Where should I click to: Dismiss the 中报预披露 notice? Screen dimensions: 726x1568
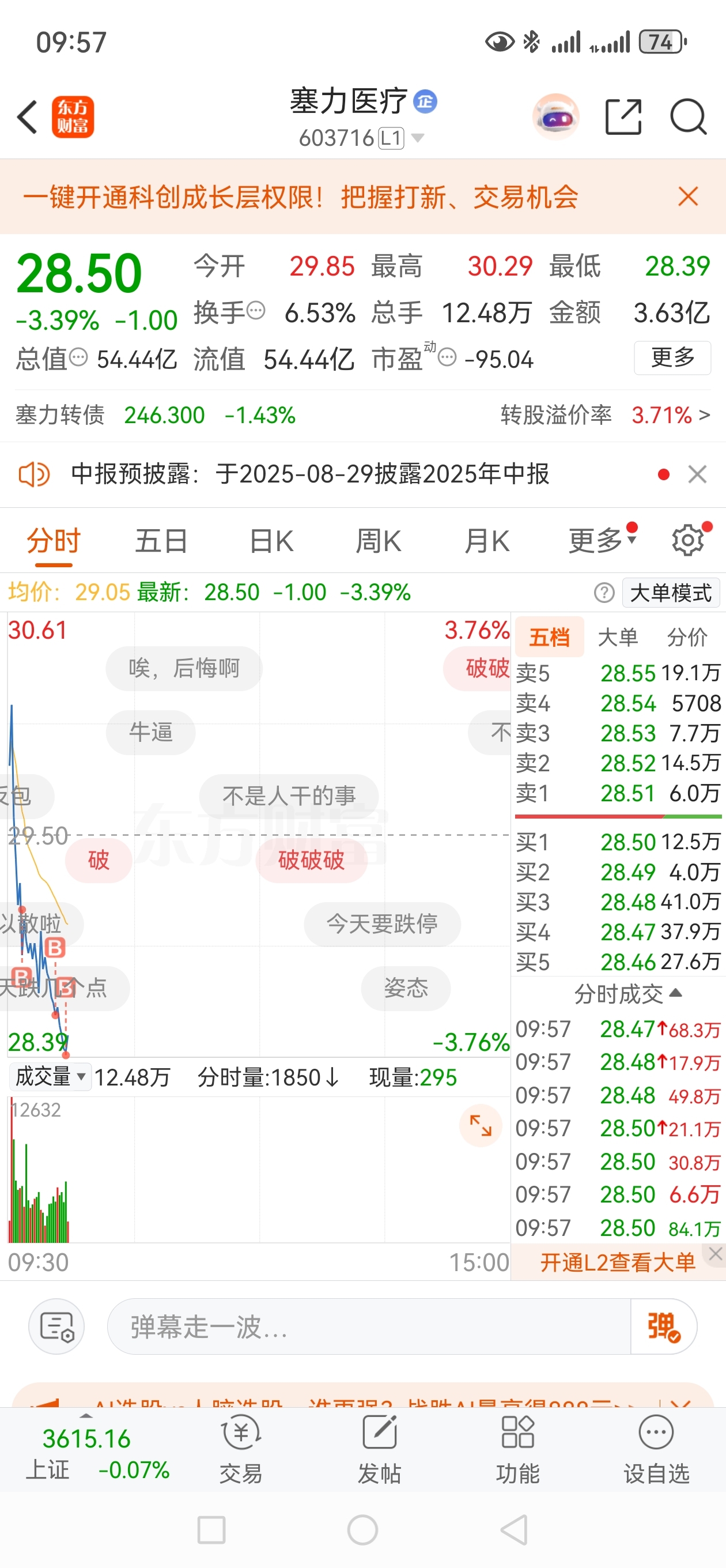(697, 474)
